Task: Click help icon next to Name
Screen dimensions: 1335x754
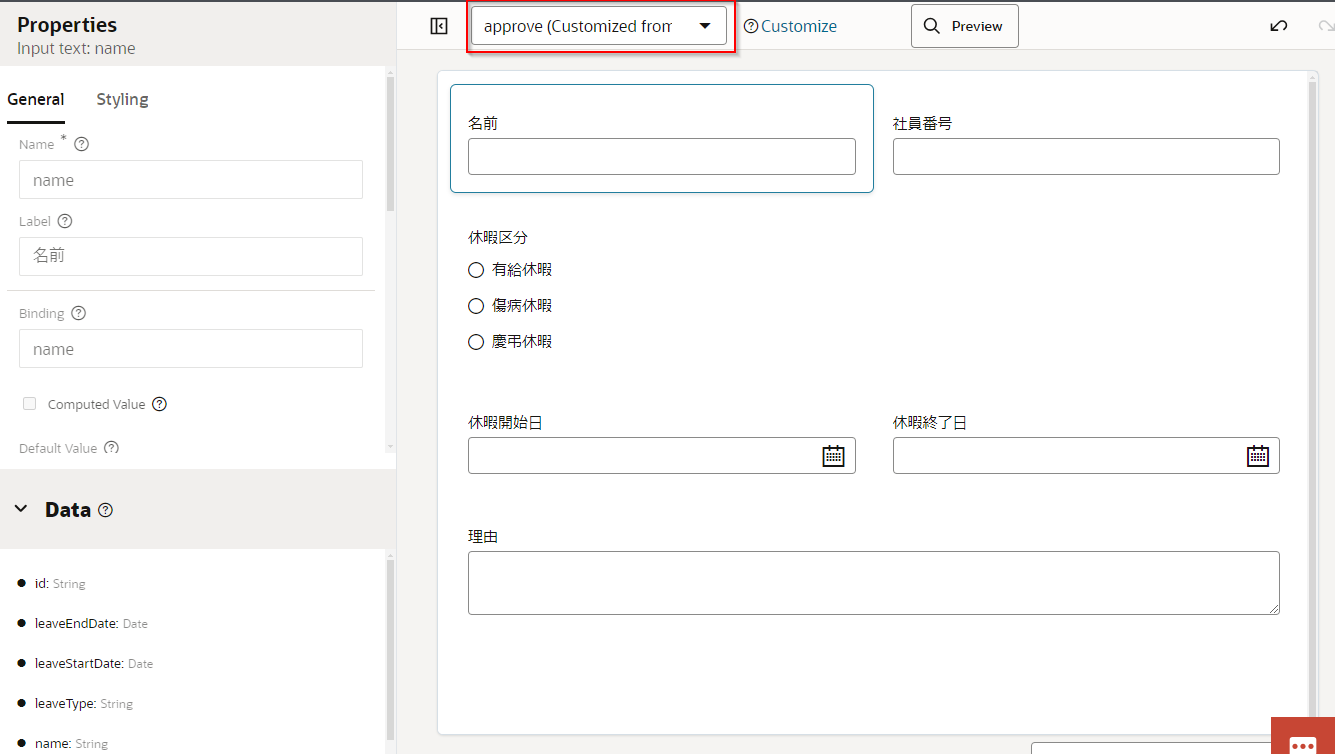Action: tap(82, 144)
